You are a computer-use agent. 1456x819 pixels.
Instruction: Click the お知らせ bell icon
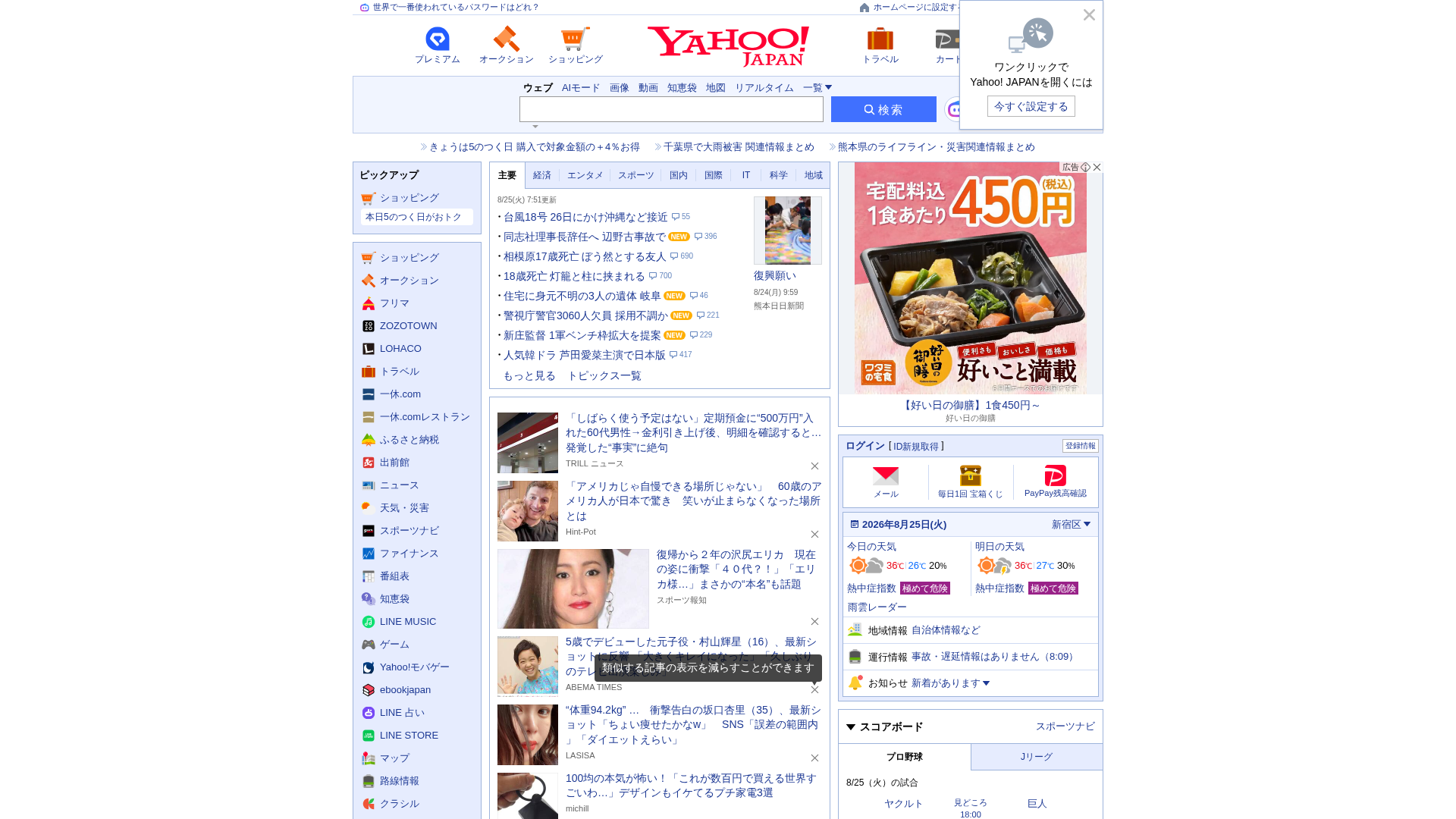click(855, 682)
